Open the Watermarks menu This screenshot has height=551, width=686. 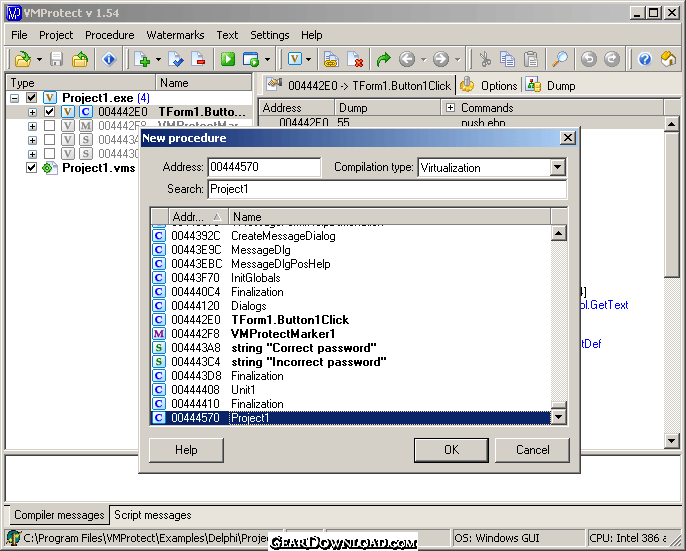click(175, 35)
